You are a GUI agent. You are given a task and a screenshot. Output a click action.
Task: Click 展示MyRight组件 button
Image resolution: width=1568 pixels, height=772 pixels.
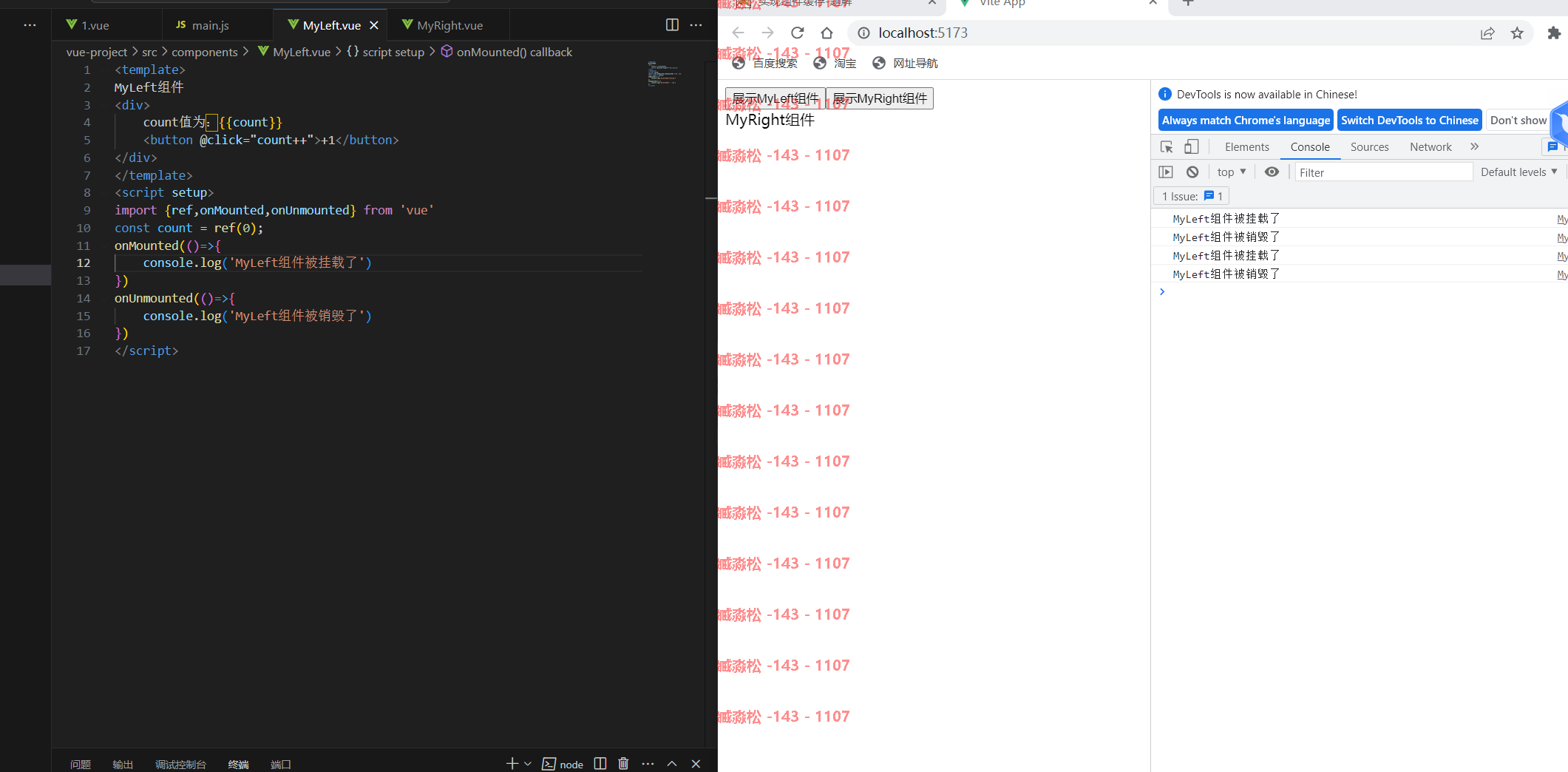click(x=880, y=98)
